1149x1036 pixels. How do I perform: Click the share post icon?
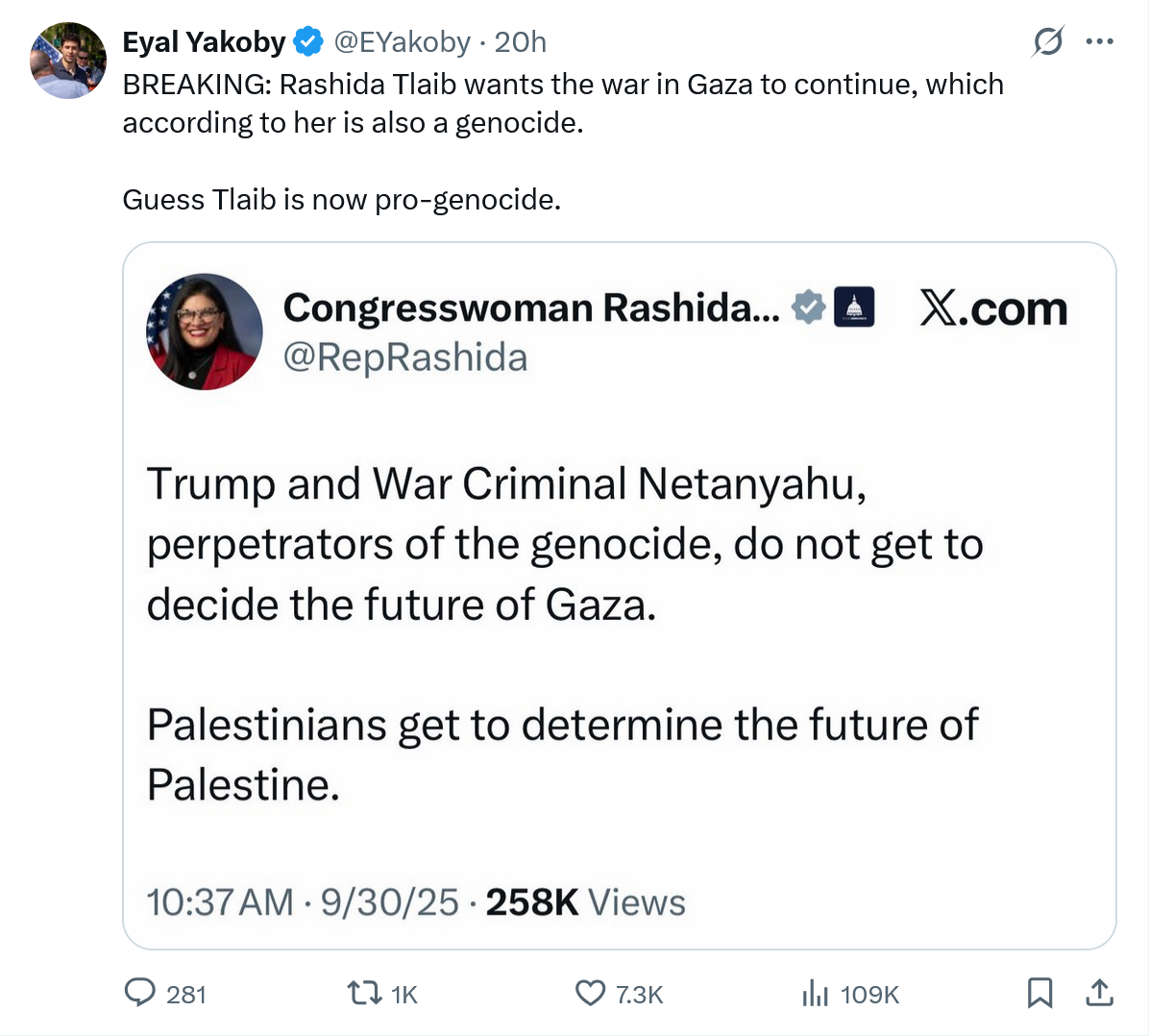(x=1099, y=993)
